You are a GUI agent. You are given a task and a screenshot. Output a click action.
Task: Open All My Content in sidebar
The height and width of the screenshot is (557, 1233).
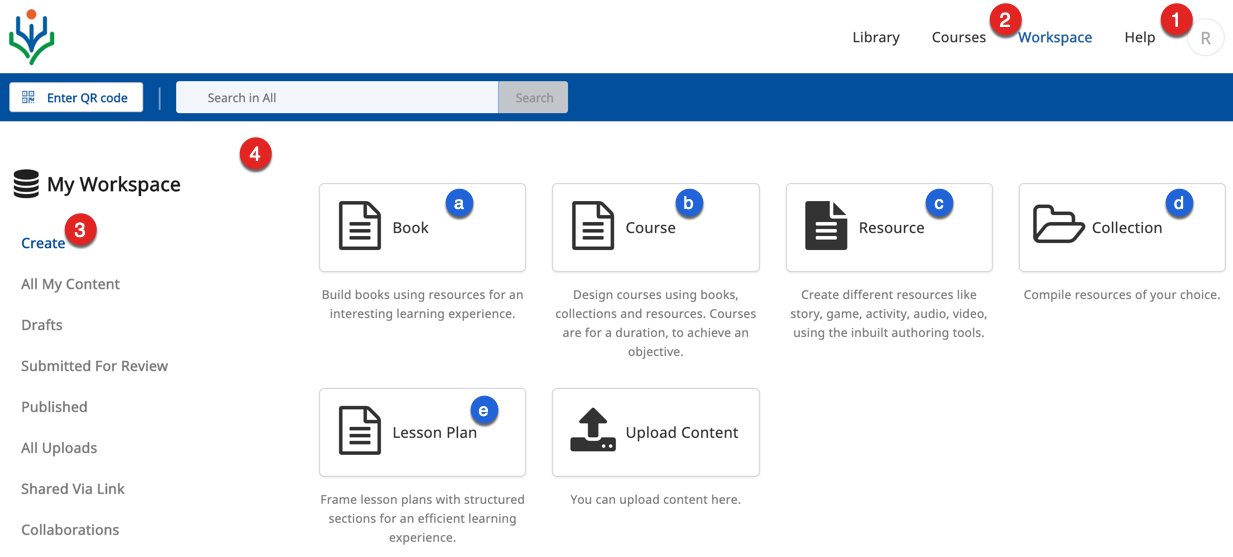point(70,284)
